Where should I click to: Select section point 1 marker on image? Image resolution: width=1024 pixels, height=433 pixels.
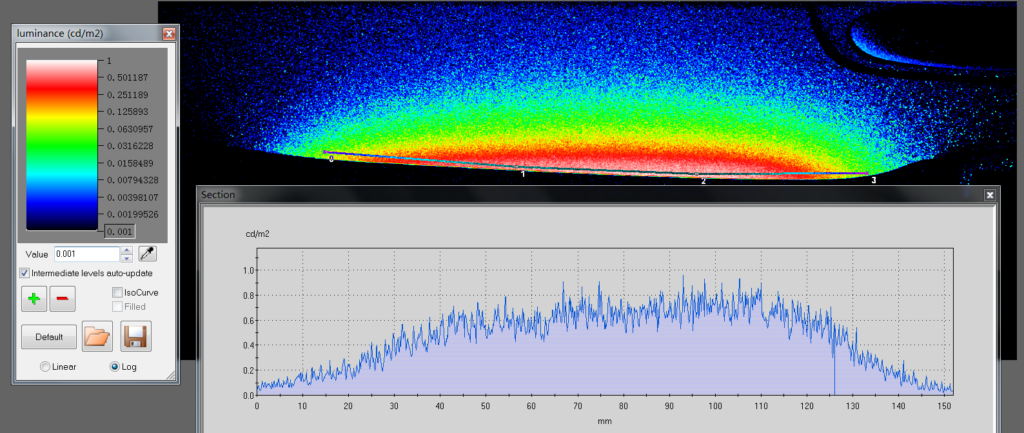click(x=522, y=171)
